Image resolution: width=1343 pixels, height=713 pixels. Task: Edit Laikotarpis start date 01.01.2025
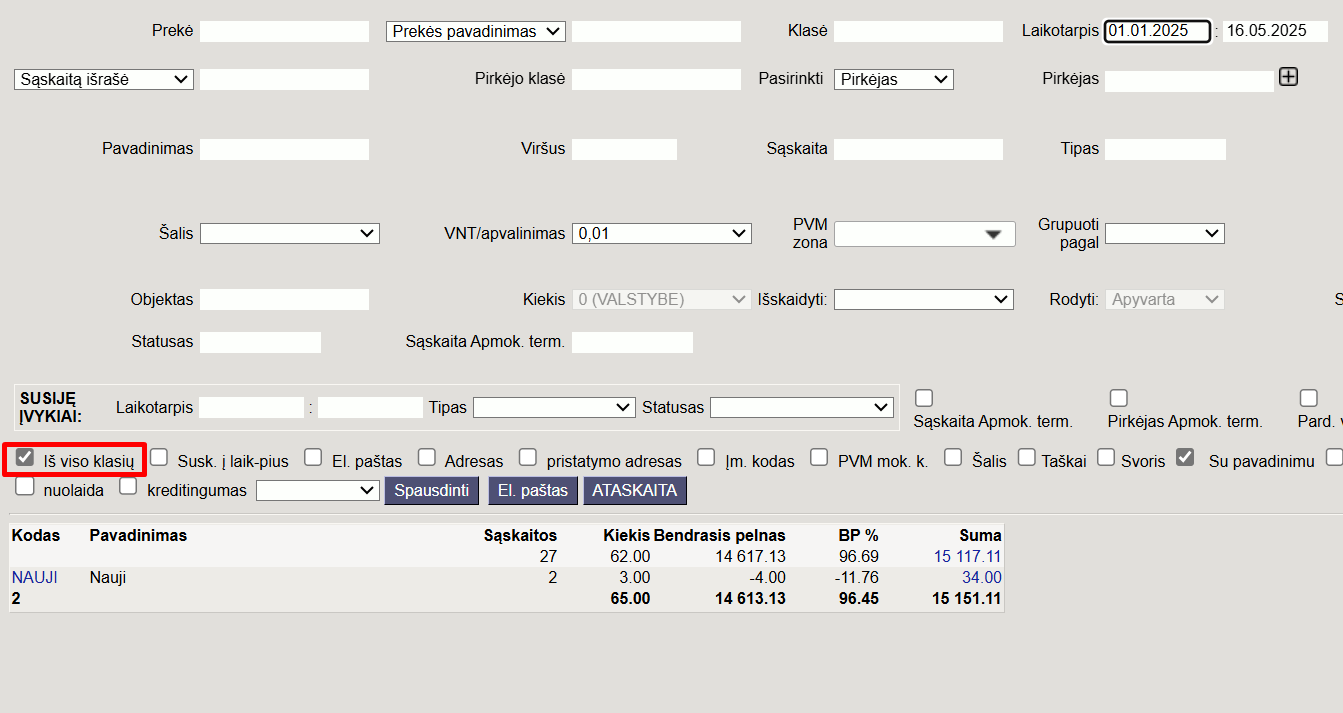(1157, 31)
